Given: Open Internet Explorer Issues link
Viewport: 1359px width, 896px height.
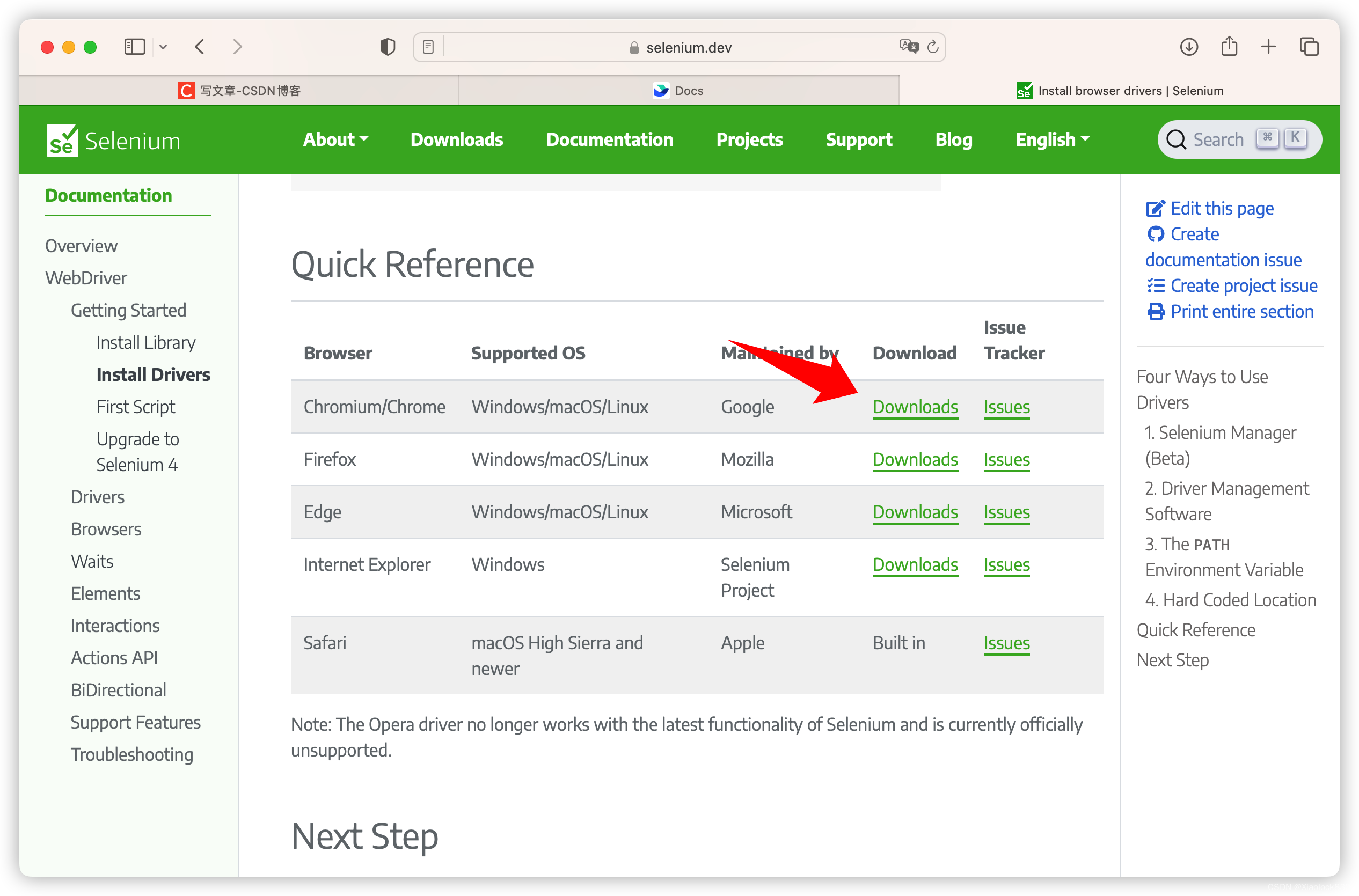Looking at the screenshot, I should click(1006, 564).
